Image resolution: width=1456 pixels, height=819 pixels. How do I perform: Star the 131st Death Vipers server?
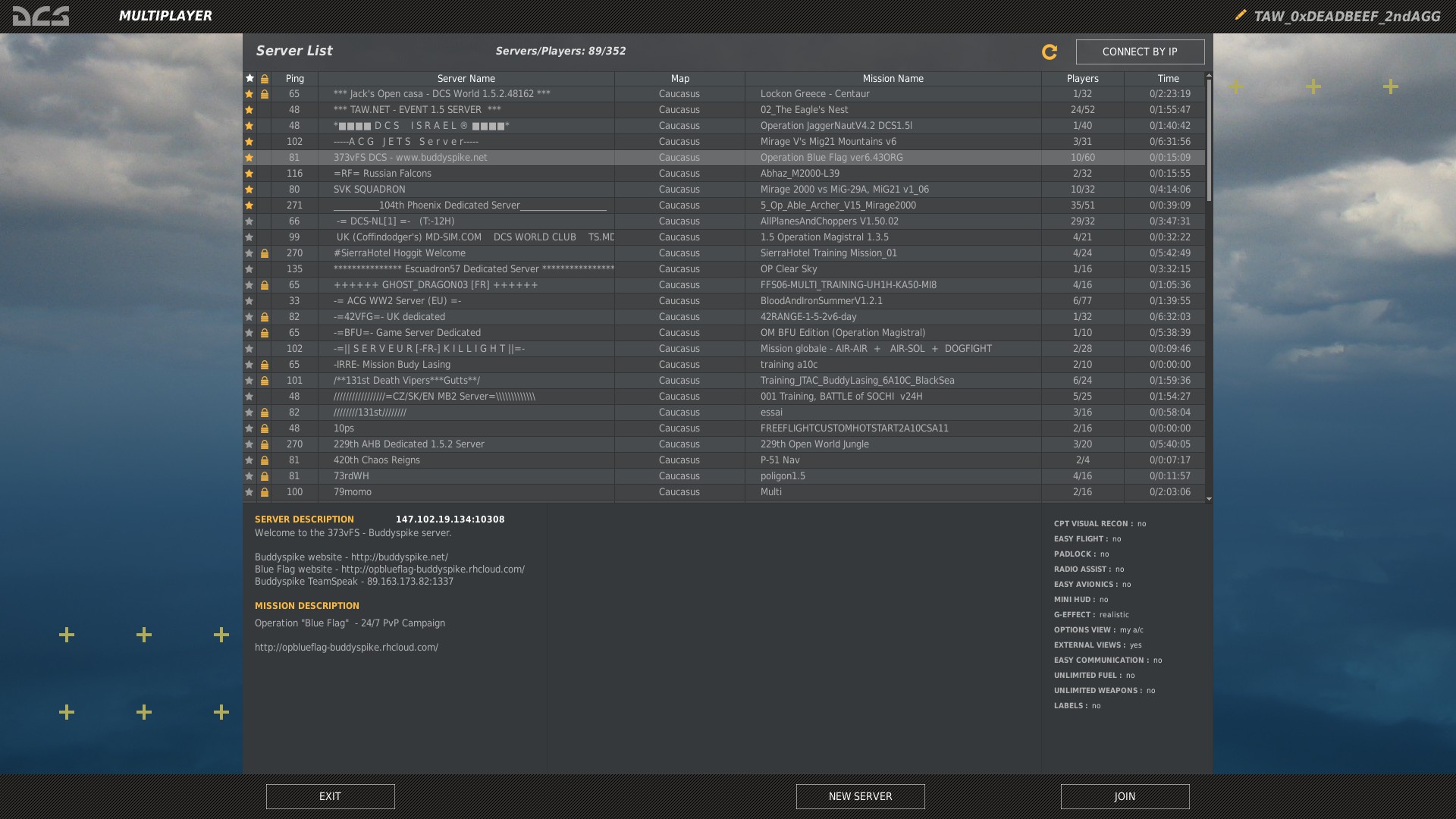(x=249, y=381)
